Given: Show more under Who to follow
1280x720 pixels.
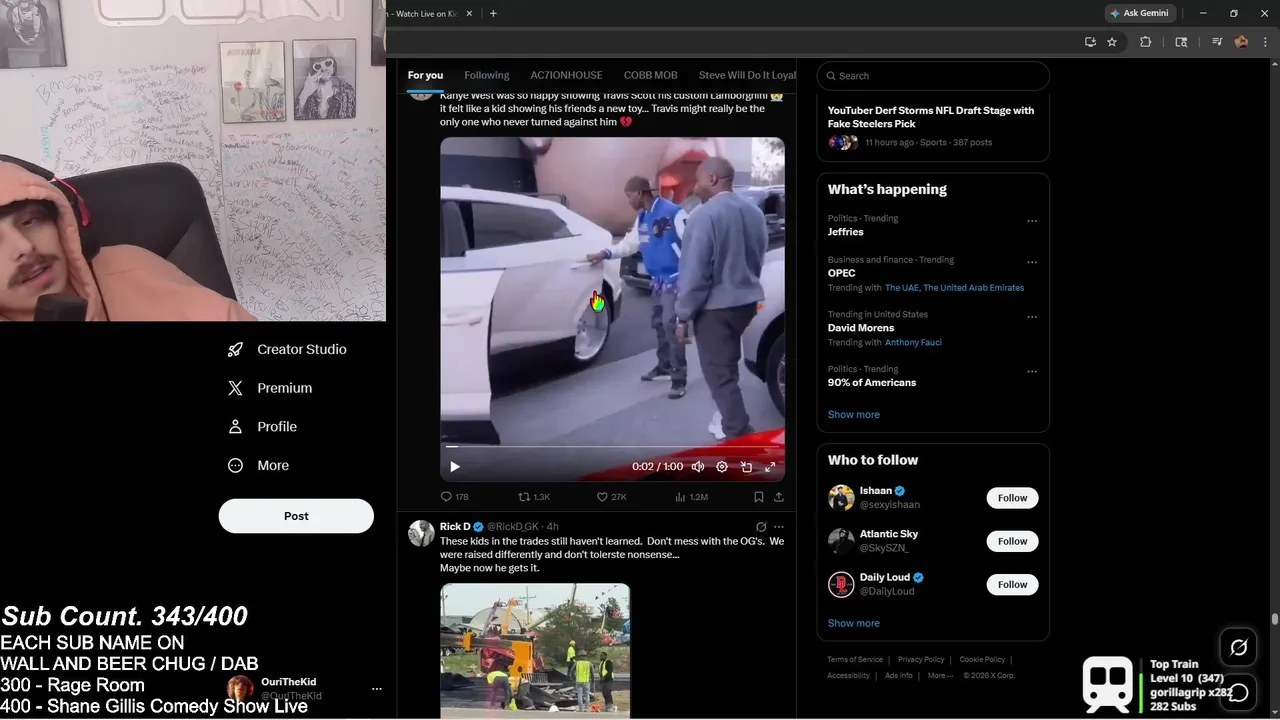Looking at the screenshot, I should (x=853, y=623).
